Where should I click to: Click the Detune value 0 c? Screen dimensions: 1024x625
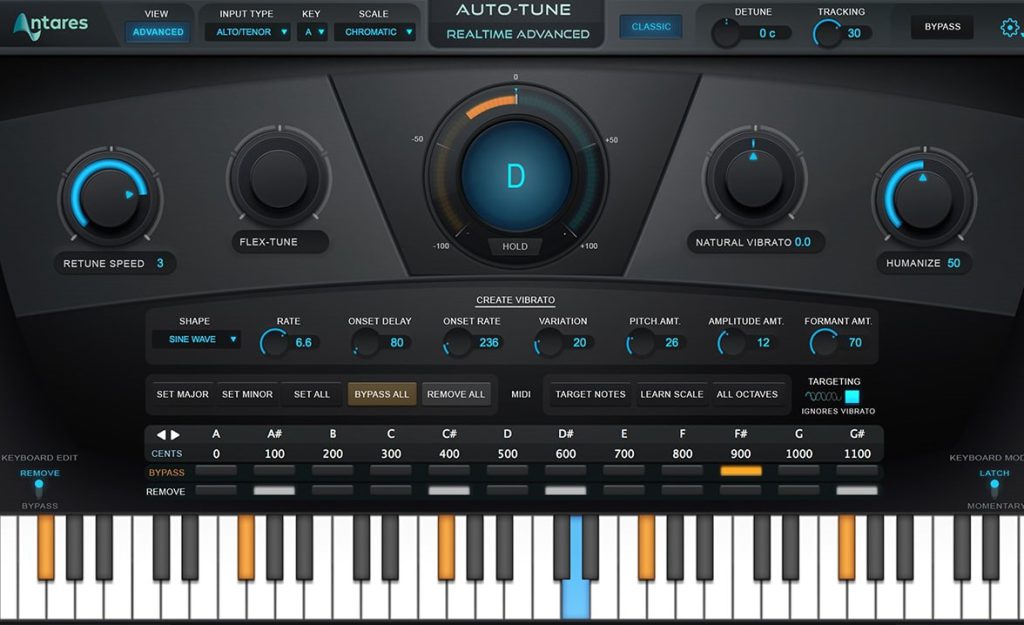coord(767,33)
